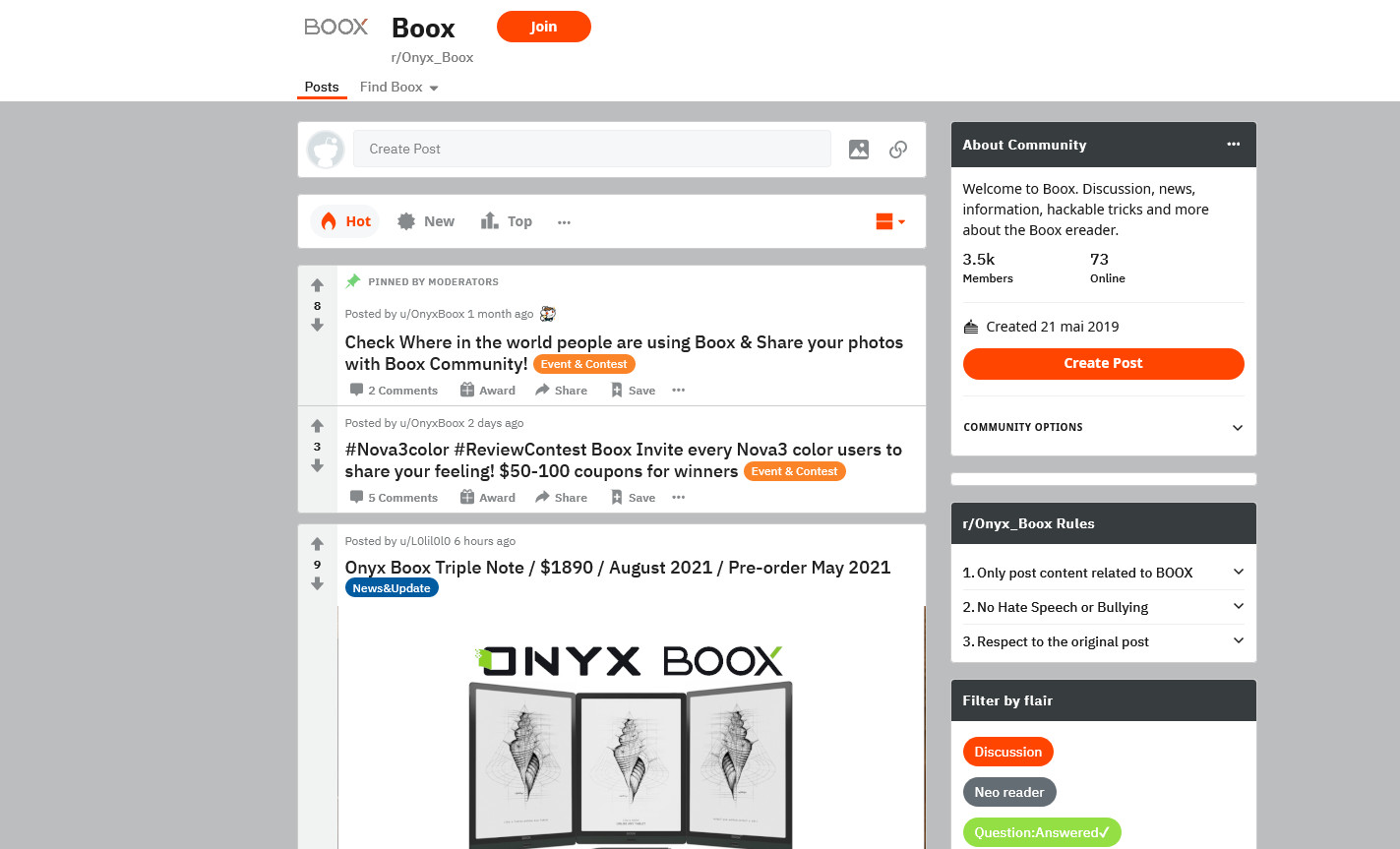This screenshot has height=849, width=1400.
Task: Sort posts by Hot
Action: [345, 221]
